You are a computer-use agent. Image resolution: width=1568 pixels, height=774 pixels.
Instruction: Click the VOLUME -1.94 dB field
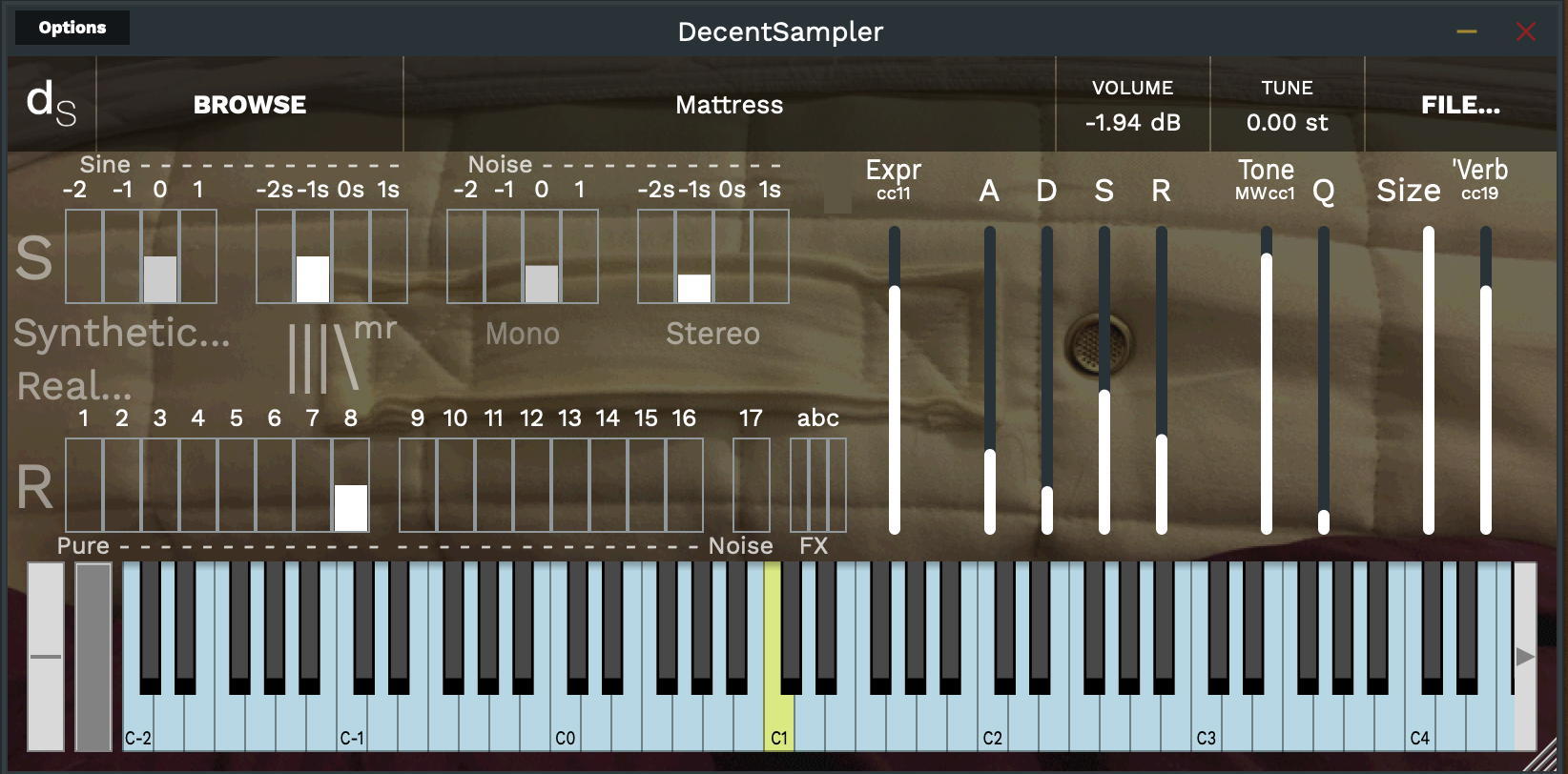pyautogui.click(x=1133, y=105)
